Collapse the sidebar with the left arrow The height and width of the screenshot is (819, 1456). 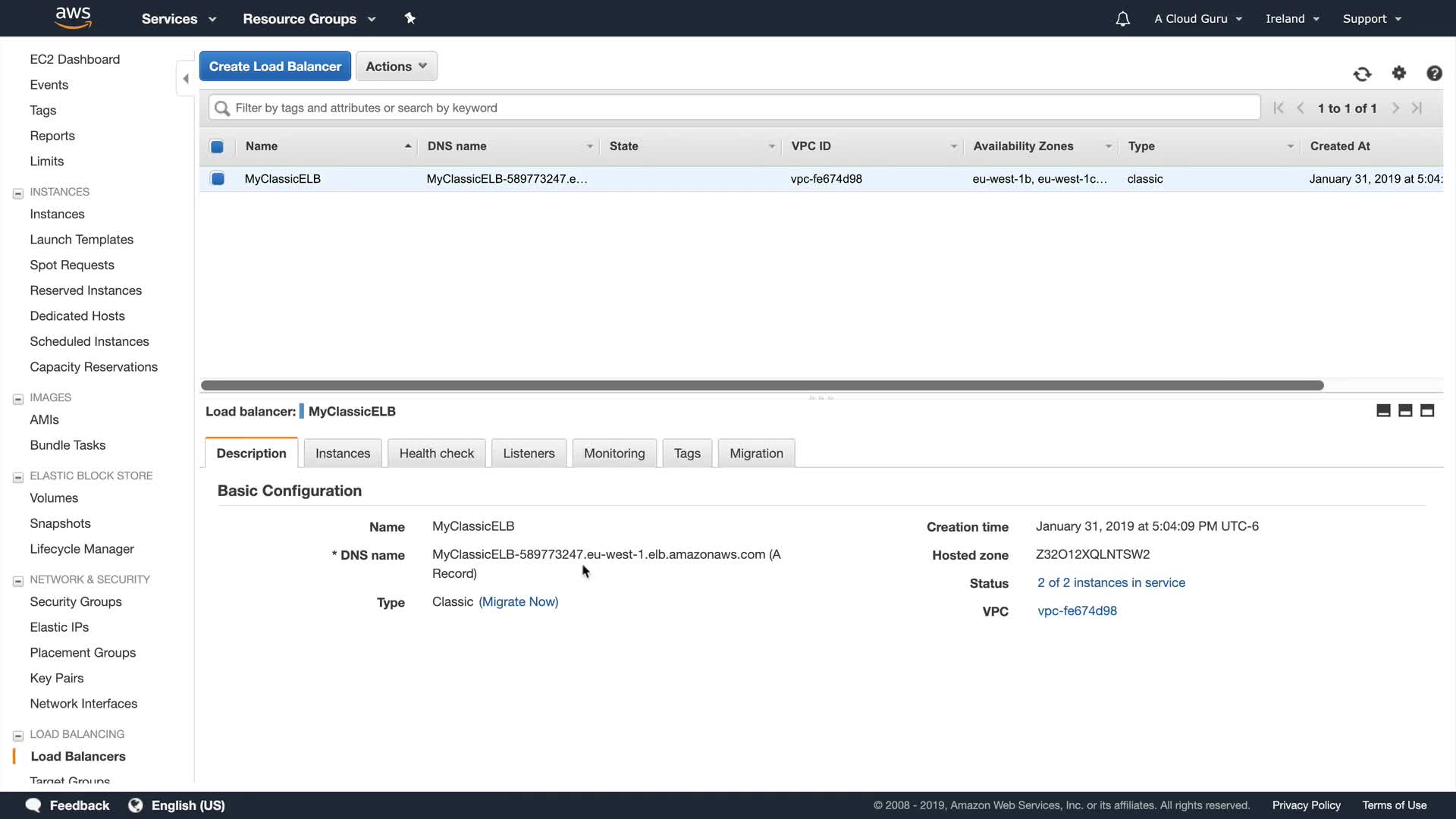pos(186,79)
